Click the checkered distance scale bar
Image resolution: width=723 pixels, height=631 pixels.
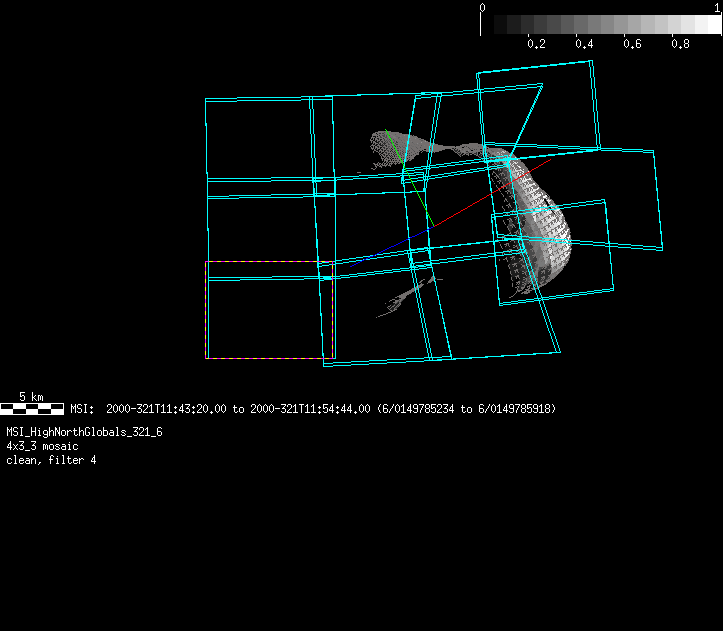click(x=32, y=409)
